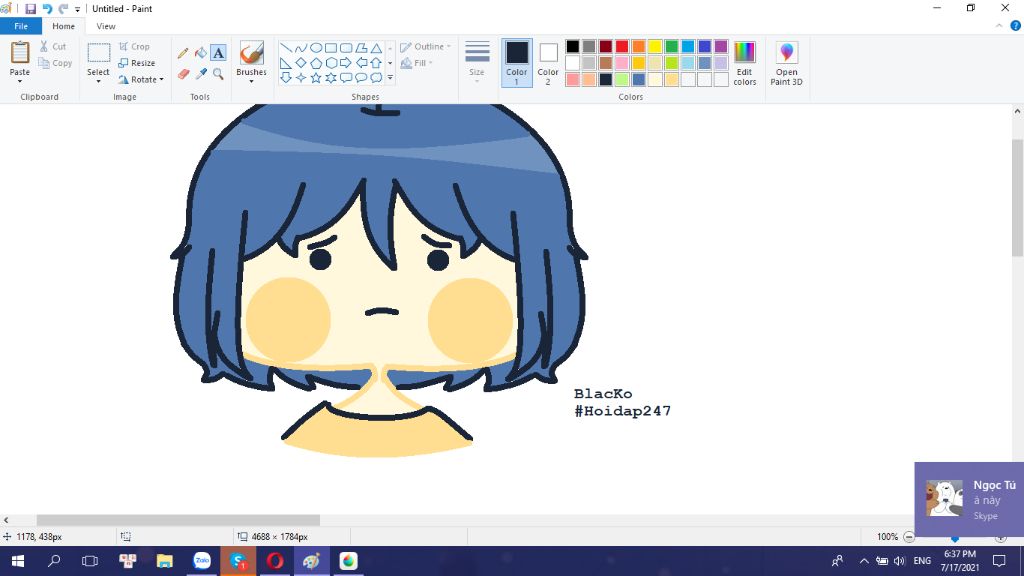Click the Resize button
Image resolution: width=1024 pixels, height=576 pixels.
136,63
